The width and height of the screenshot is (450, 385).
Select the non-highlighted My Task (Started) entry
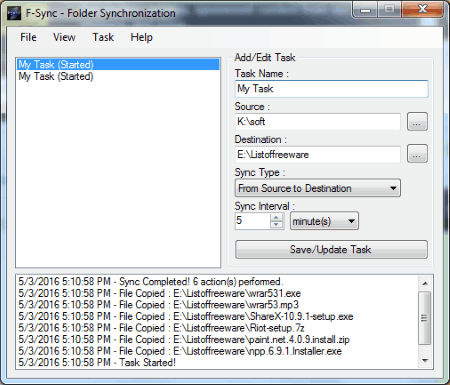coord(118,76)
